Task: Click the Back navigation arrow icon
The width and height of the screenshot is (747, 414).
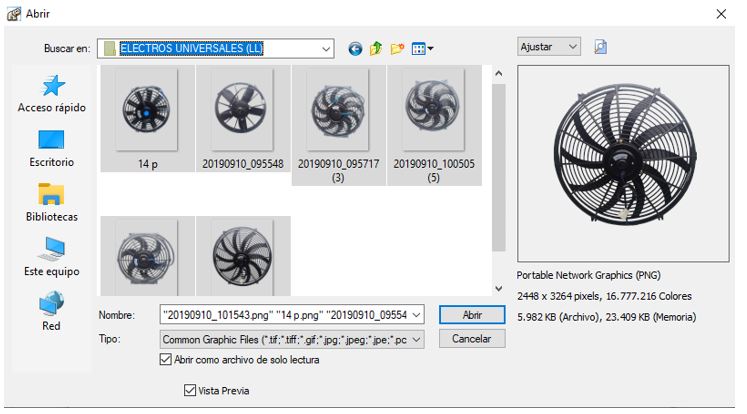Action: pyautogui.click(x=355, y=48)
